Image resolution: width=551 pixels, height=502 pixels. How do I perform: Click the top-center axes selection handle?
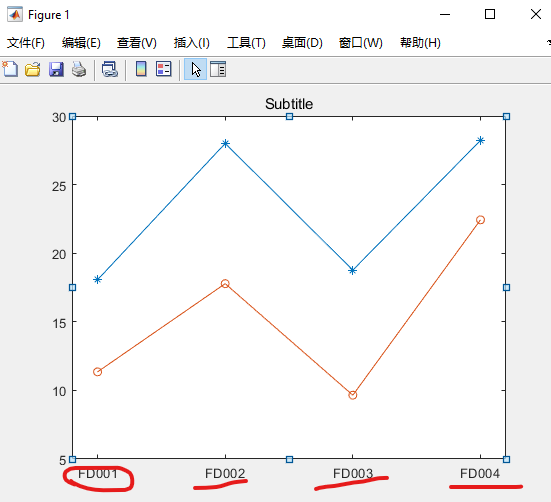(x=289, y=116)
